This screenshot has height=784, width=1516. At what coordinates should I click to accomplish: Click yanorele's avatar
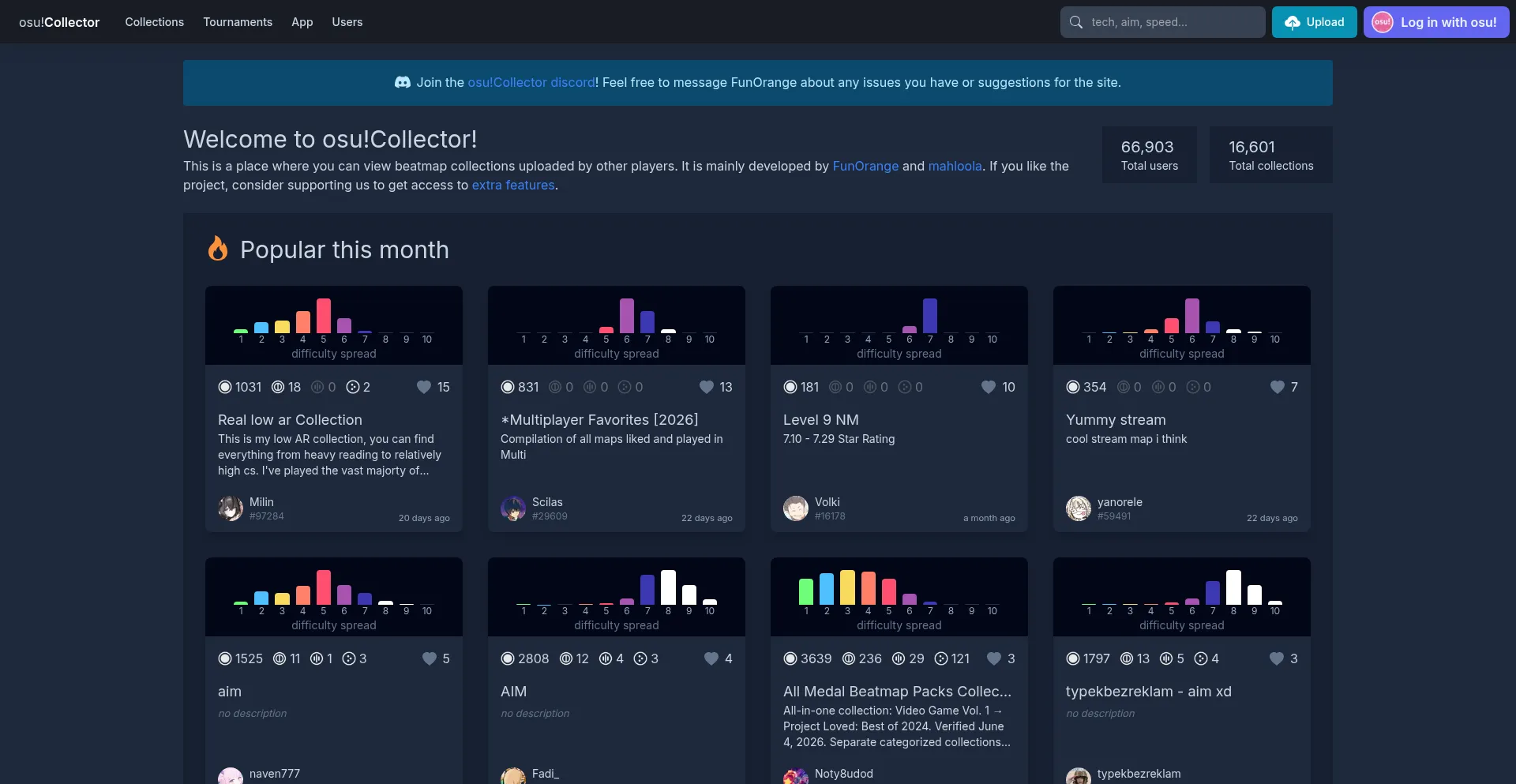(x=1079, y=508)
